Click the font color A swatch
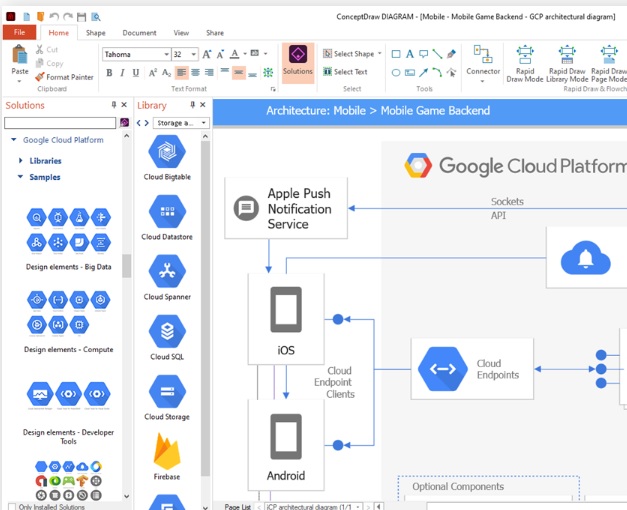Screen dimensions: 627x510 [235, 54]
